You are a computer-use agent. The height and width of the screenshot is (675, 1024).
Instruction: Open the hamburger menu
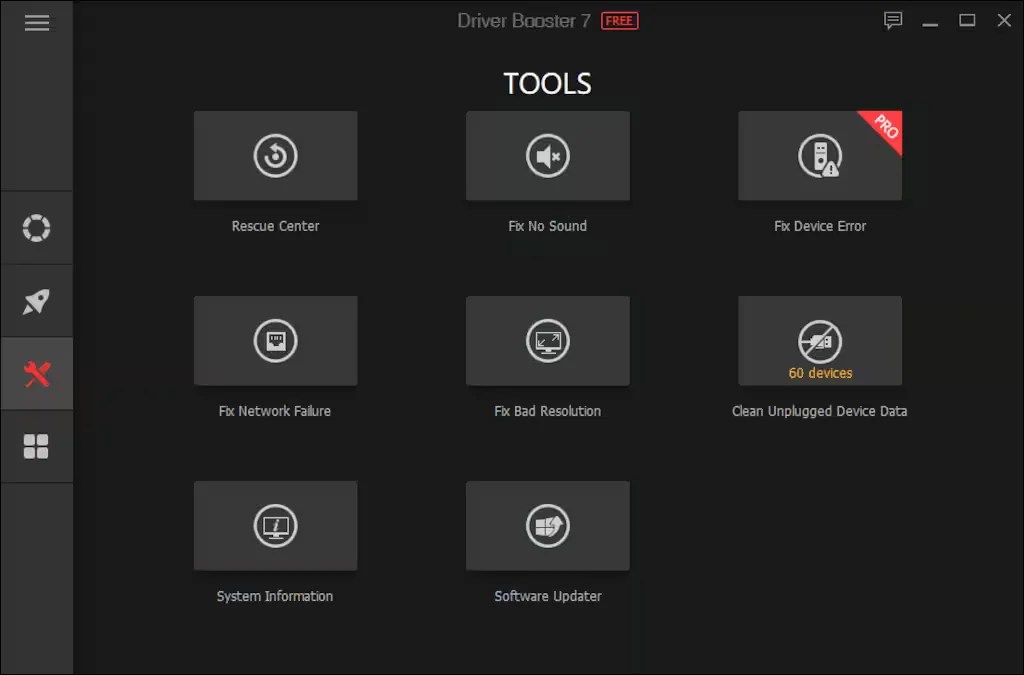(37, 23)
